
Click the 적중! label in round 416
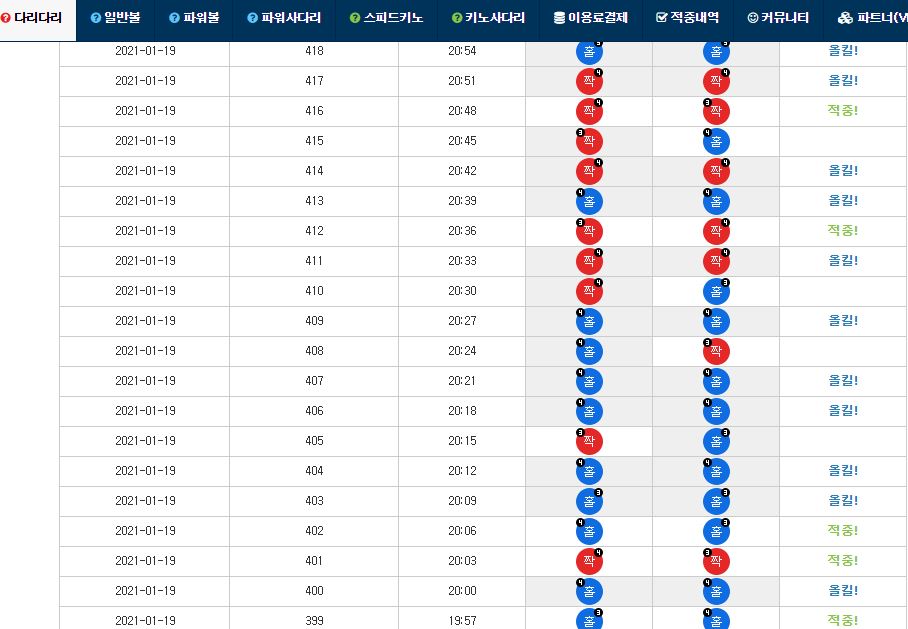click(x=843, y=111)
